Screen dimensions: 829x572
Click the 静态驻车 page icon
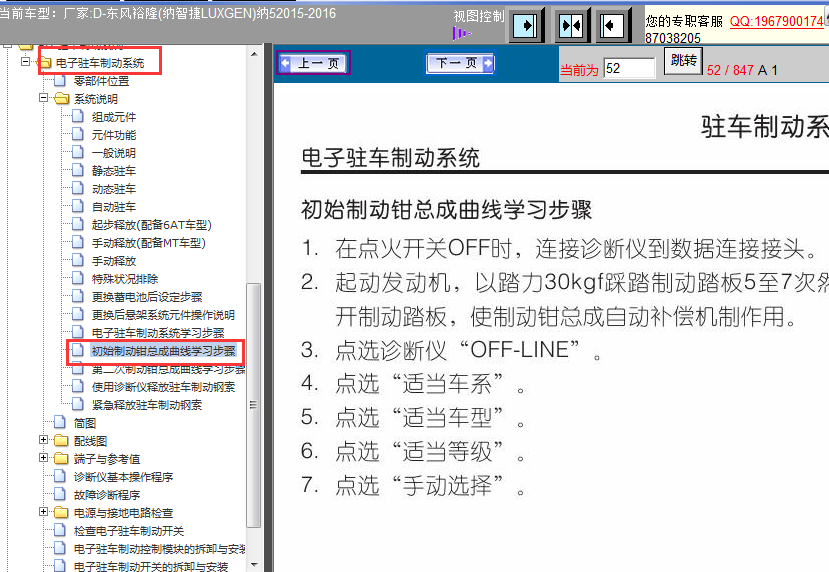[78, 170]
